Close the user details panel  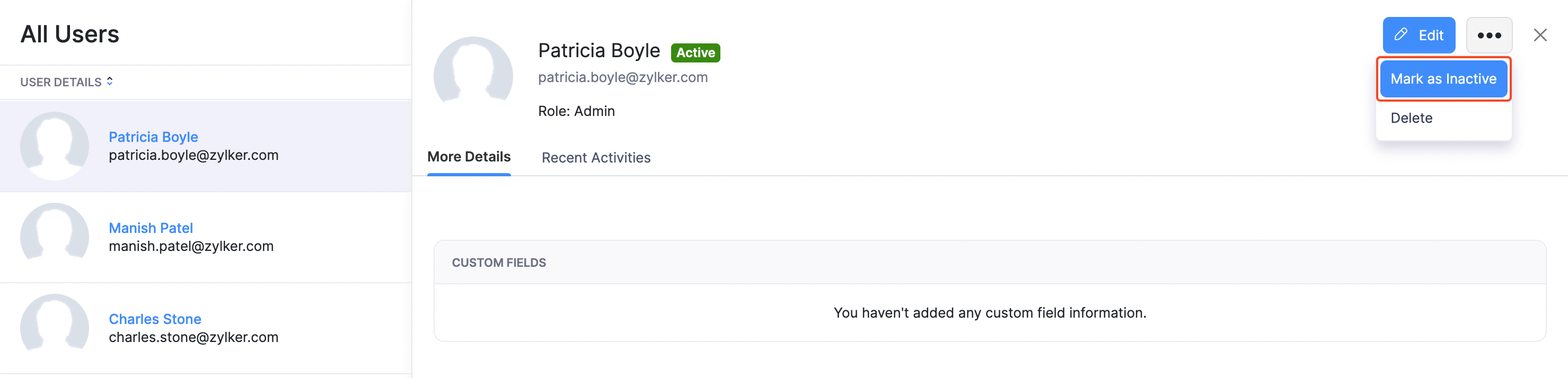pos(1541,34)
